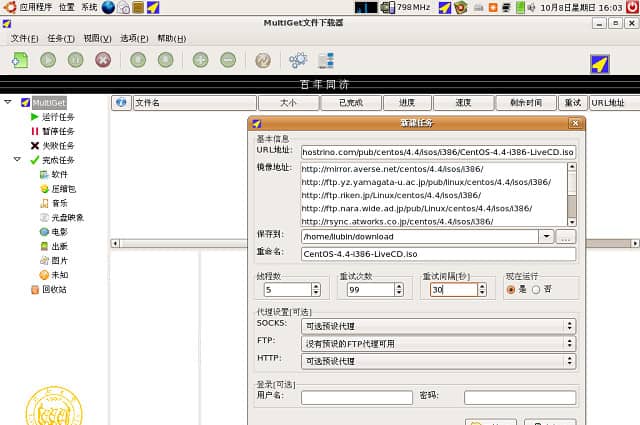Open the File menu
Screen dimensions: 640x425
click(24, 38)
